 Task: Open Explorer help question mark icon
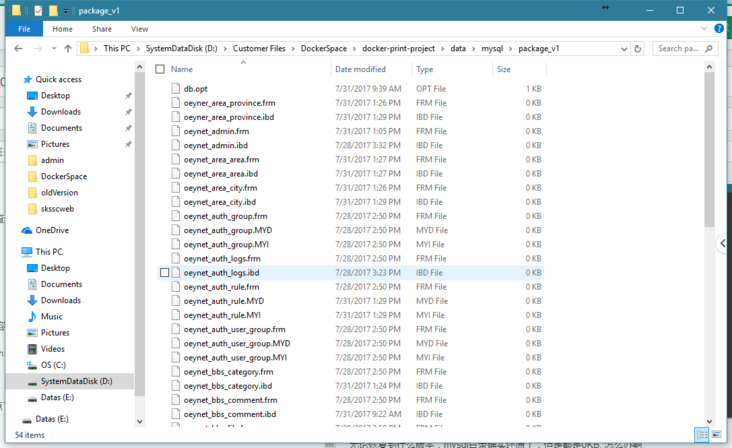click(x=719, y=29)
